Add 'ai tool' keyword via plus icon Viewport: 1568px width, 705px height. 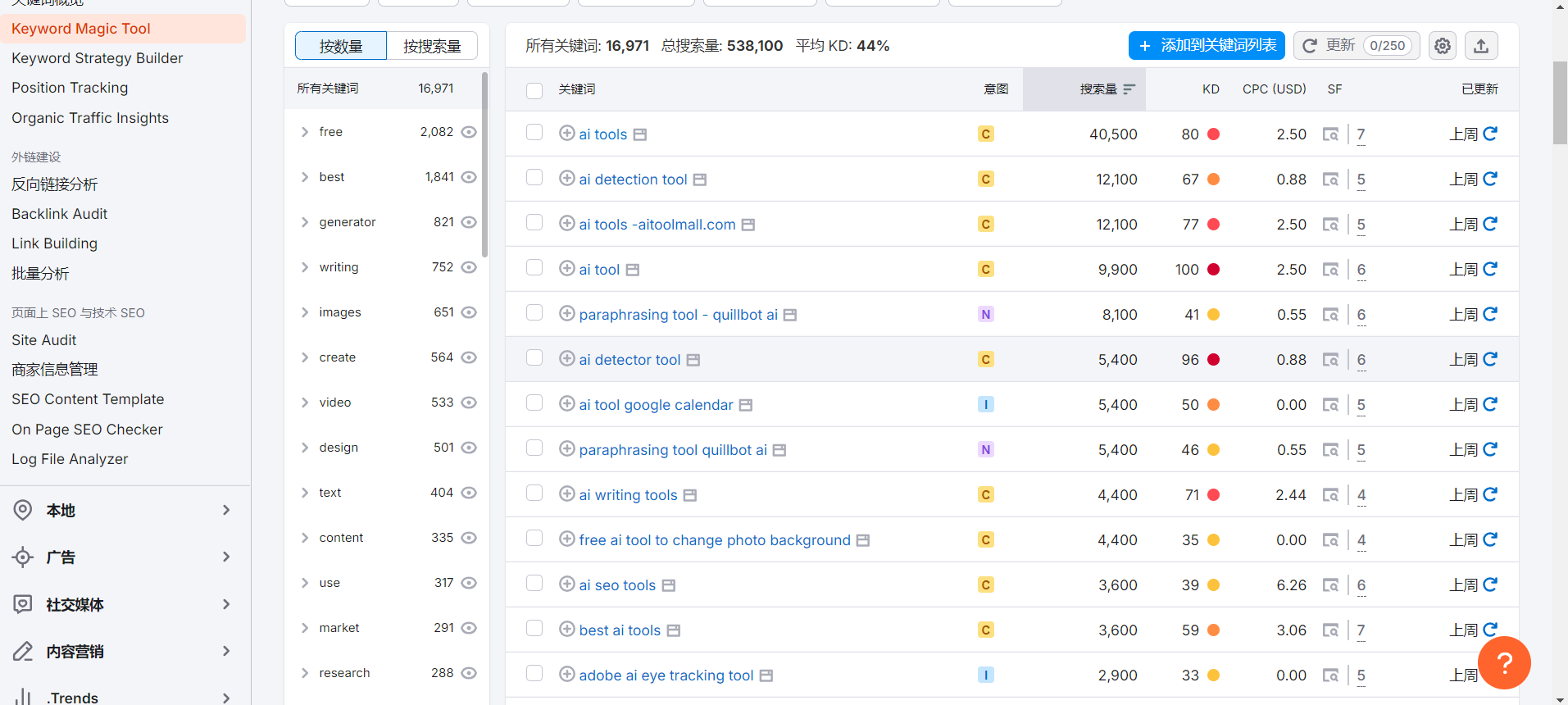(x=566, y=268)
